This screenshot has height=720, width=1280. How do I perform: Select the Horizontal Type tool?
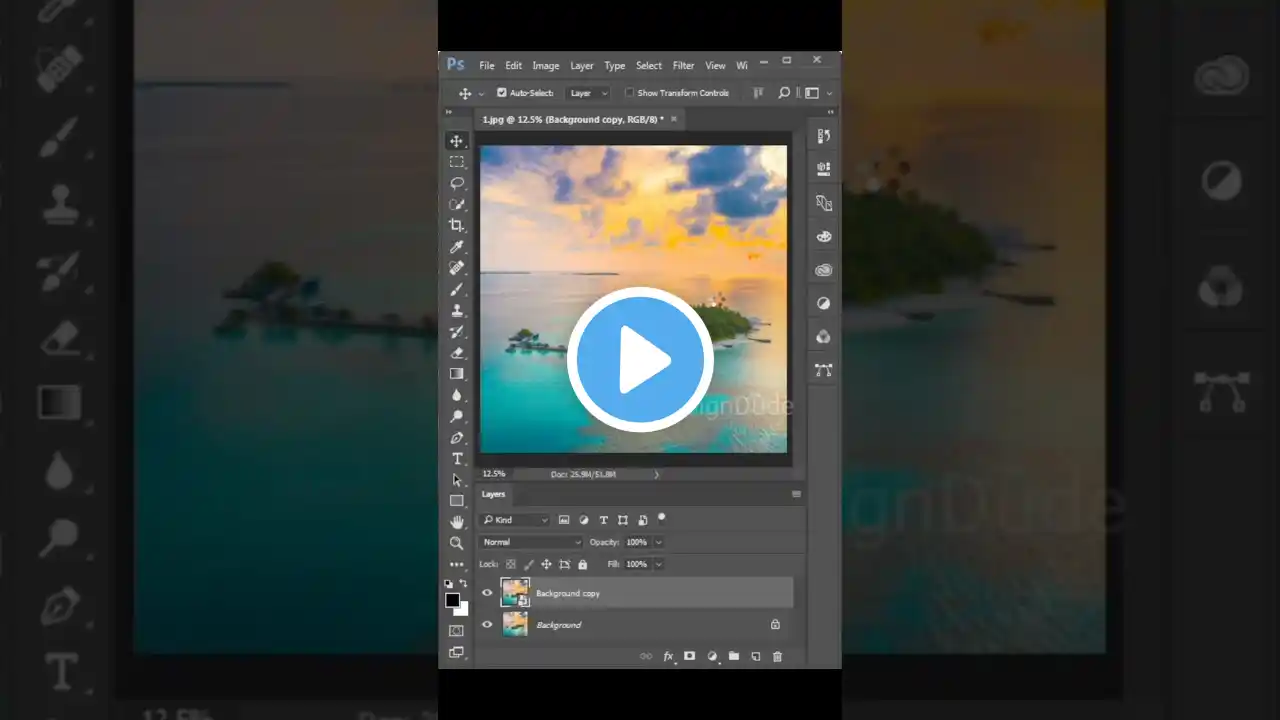[457, 459]
